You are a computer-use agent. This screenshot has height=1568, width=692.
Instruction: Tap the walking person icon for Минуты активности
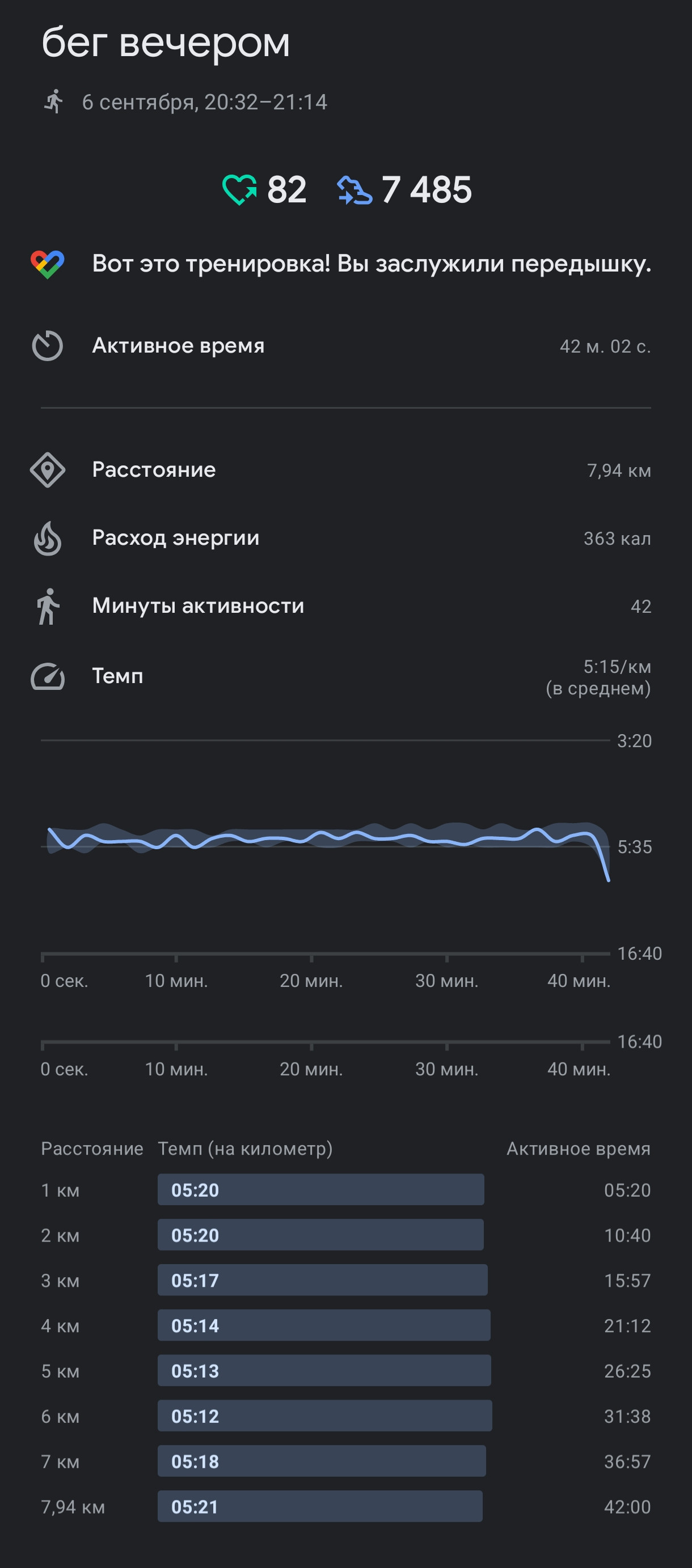tap(48, 606)
